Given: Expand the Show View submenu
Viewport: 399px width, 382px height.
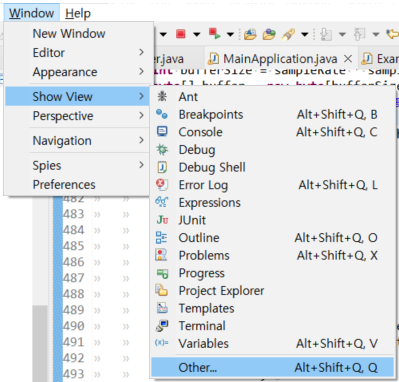Looking at the screenshot, I should coord(77,96).
